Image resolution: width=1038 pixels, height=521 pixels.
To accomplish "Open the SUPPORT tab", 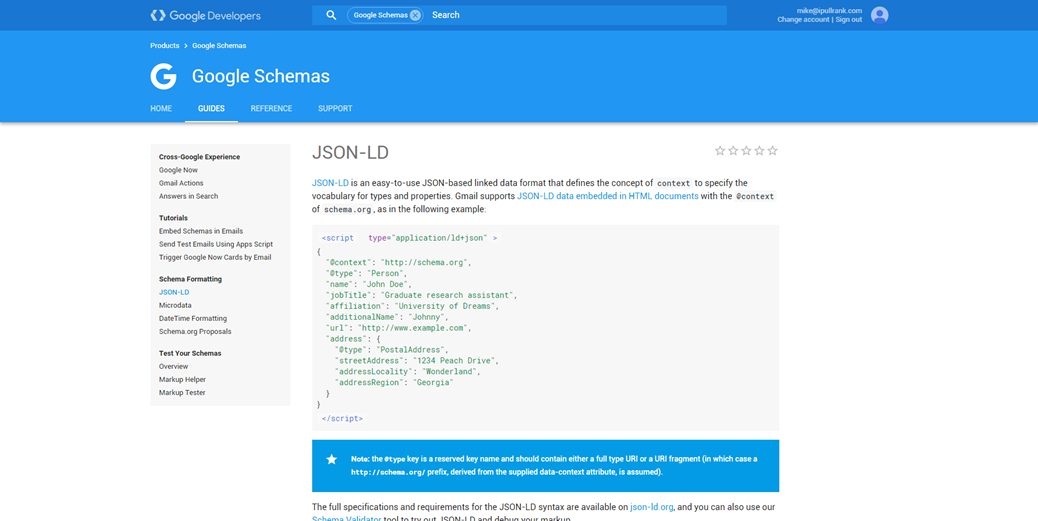I will click(x=335, y=109).
